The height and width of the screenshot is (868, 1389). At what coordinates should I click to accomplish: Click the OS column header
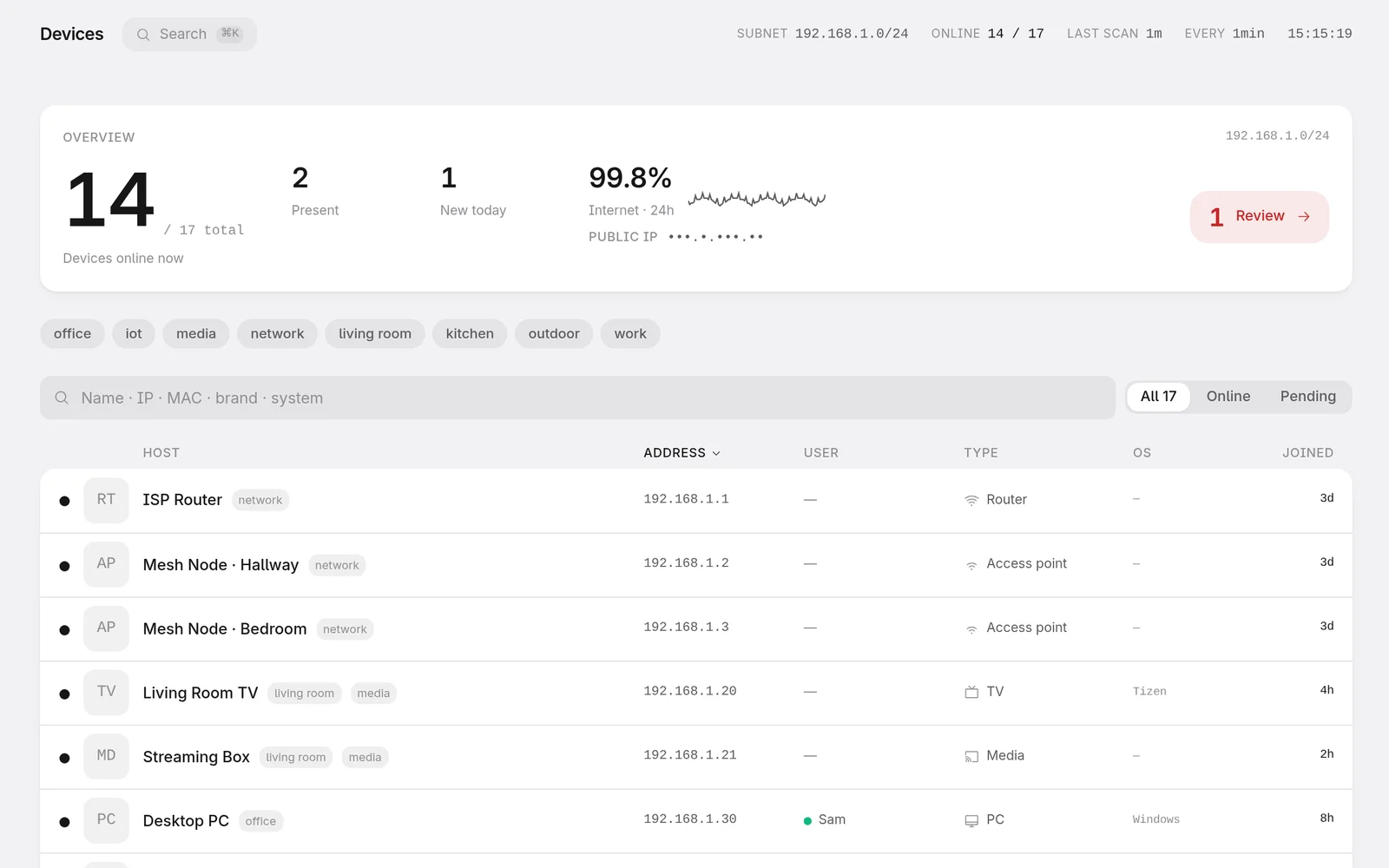click(1142, 453)
